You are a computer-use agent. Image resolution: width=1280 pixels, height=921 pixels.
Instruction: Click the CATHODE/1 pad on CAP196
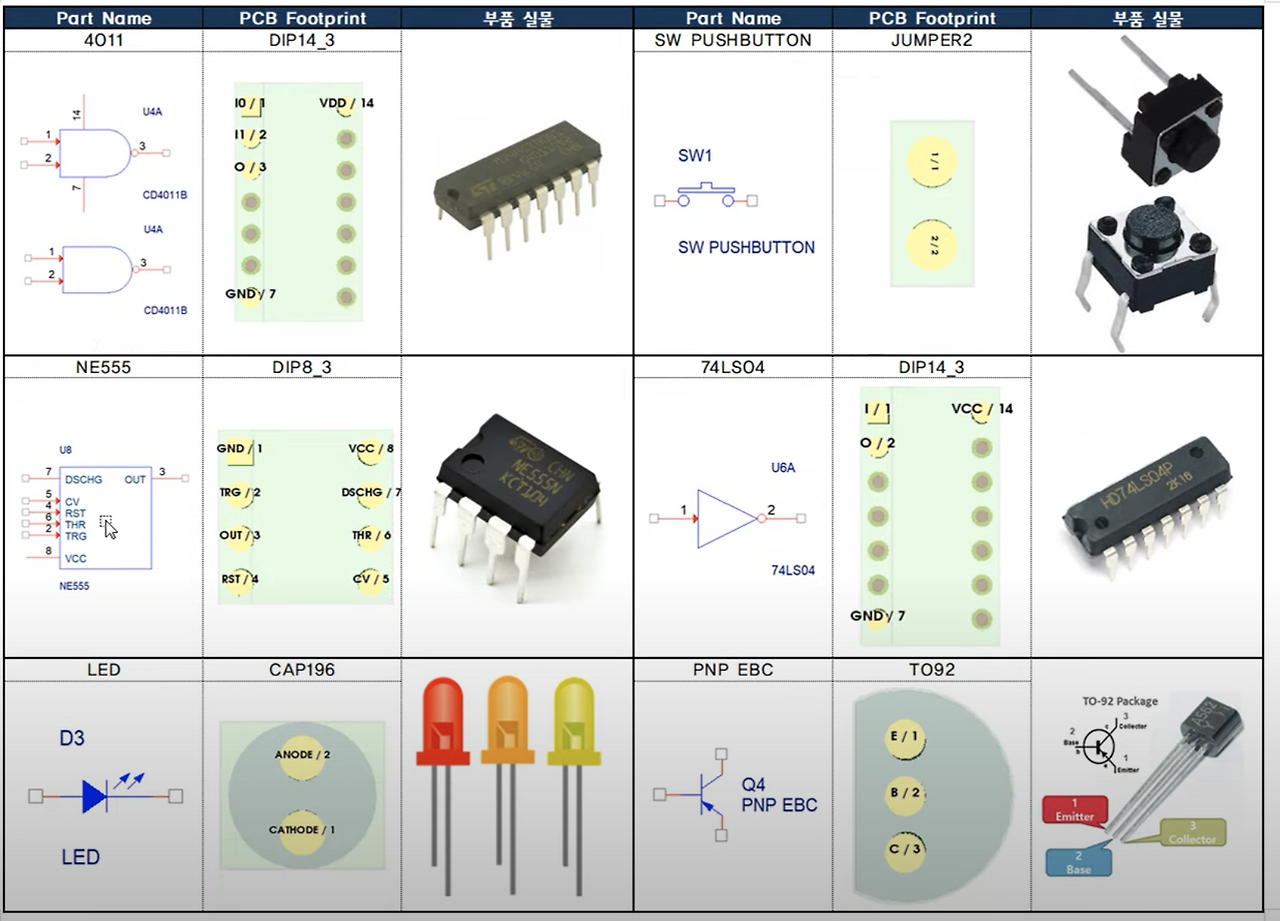coord(303,832)
